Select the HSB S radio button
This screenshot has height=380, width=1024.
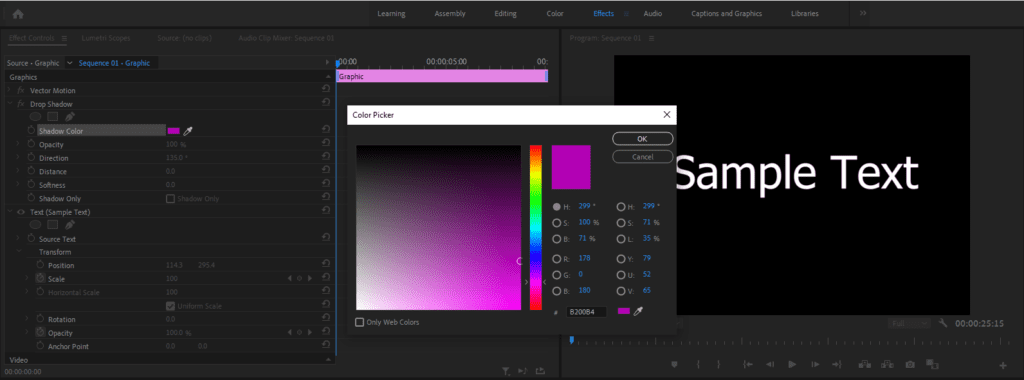(556, 223)
